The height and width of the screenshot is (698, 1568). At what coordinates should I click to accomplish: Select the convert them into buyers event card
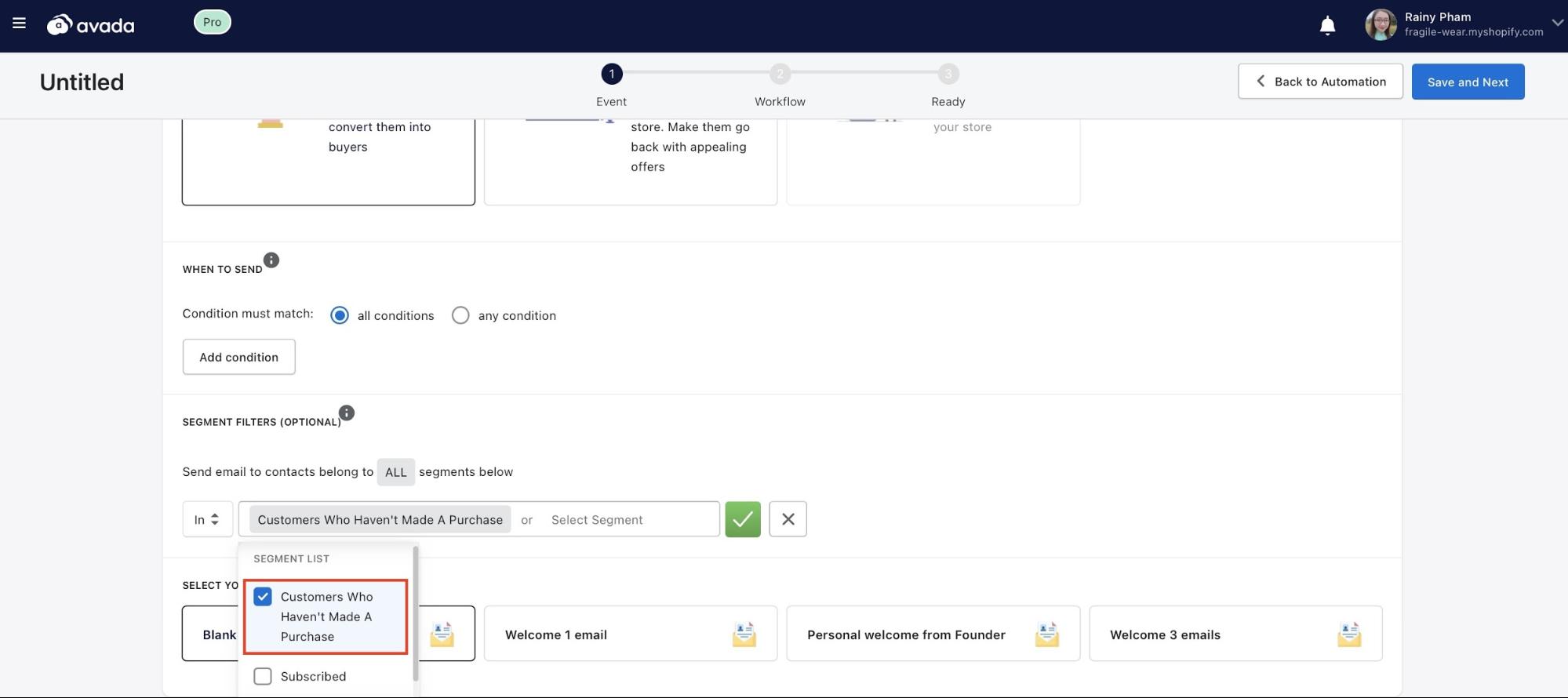[x=328, y=162]
